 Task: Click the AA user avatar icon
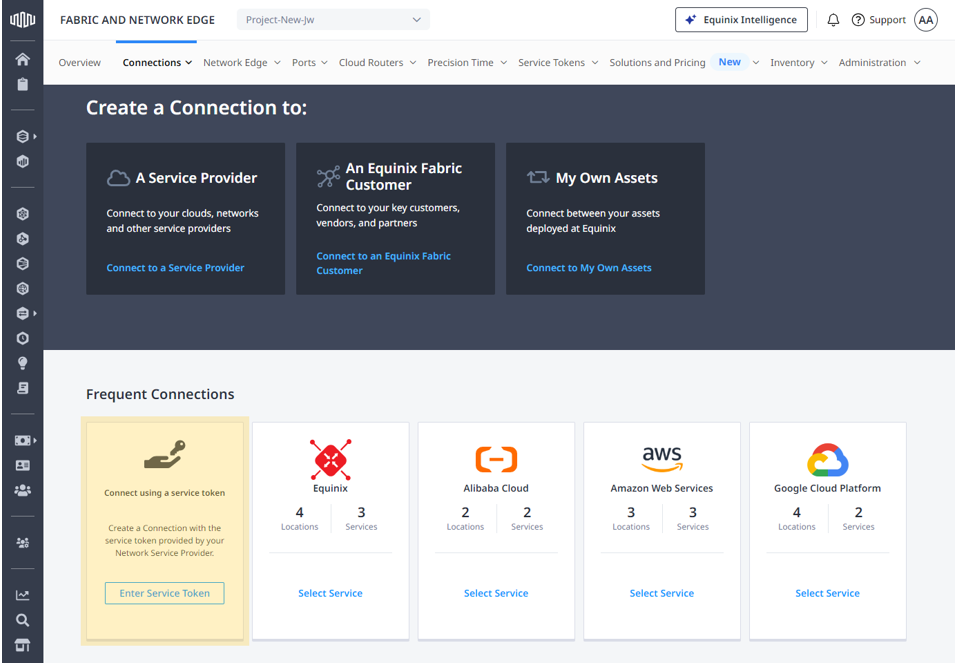click(x=926, y=20)
